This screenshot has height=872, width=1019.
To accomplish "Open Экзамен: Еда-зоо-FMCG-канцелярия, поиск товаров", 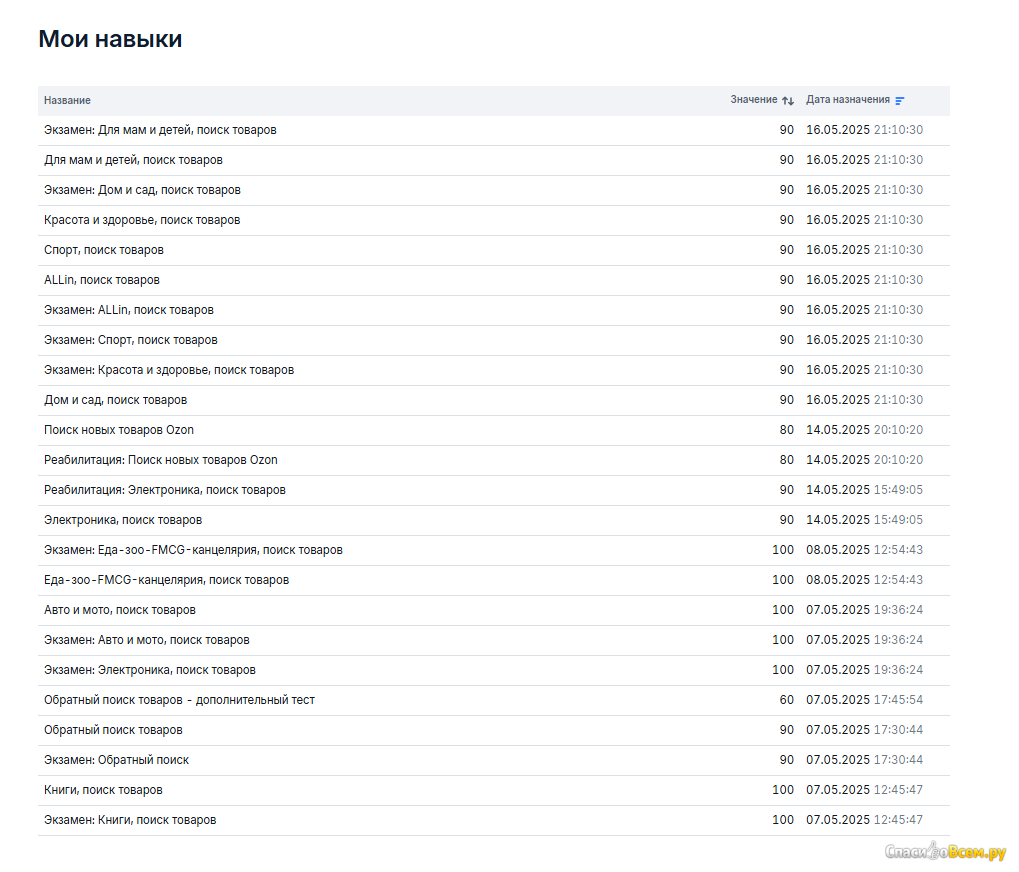I will click(194, 550).
